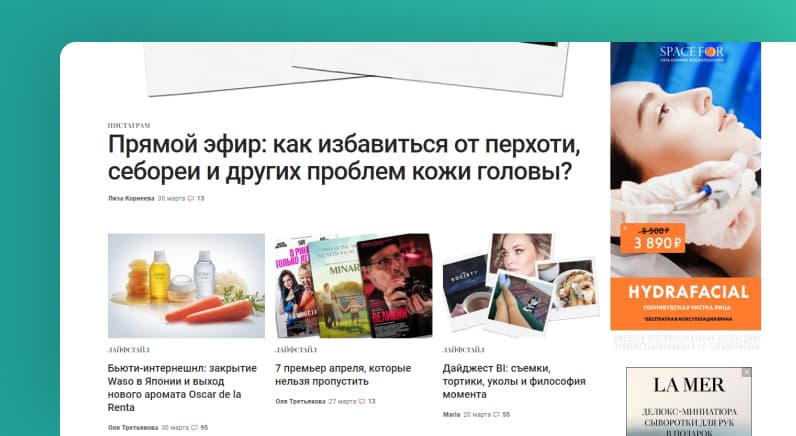
Task: Click the polaroid photos collage thumbnail
Action: pyautogui.click(x=521, y=286)
